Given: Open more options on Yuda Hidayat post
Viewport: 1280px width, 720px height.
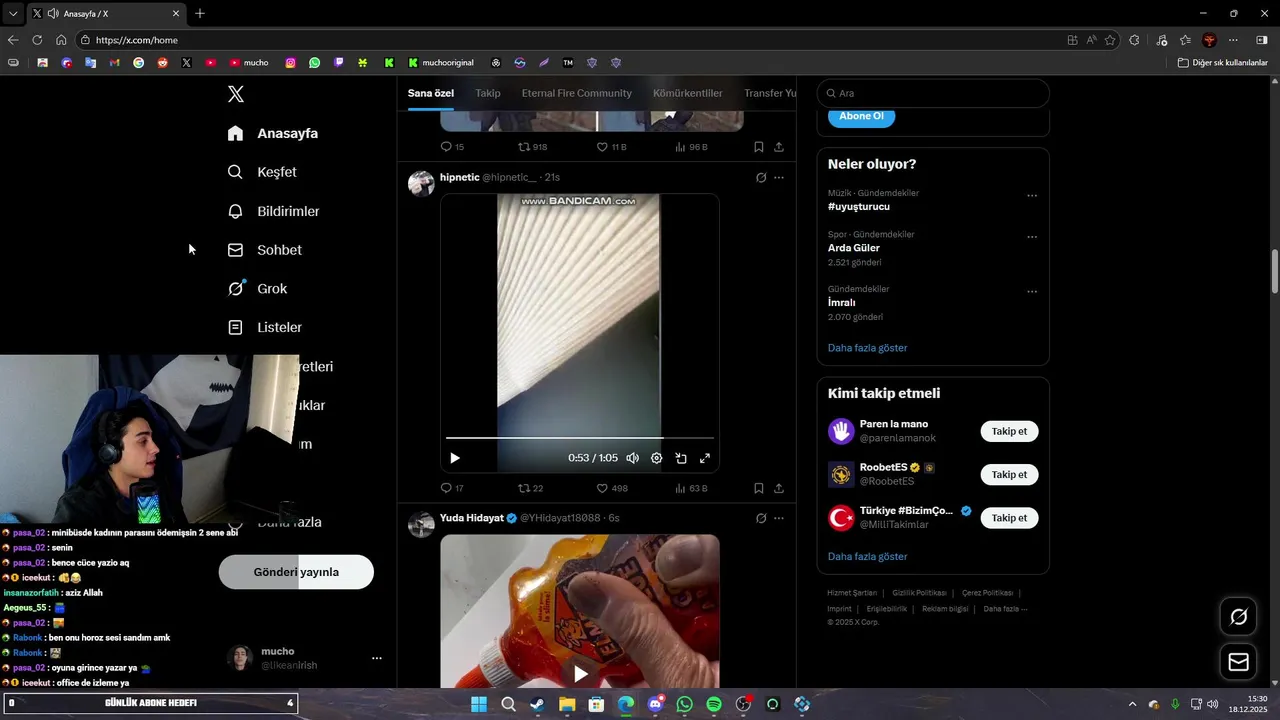Looking at the screenshot, I should [779, 518].
